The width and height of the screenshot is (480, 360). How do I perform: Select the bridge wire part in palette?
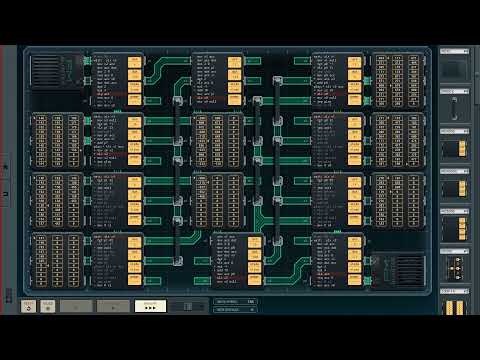pyautogui.click(x=455, y=109)
